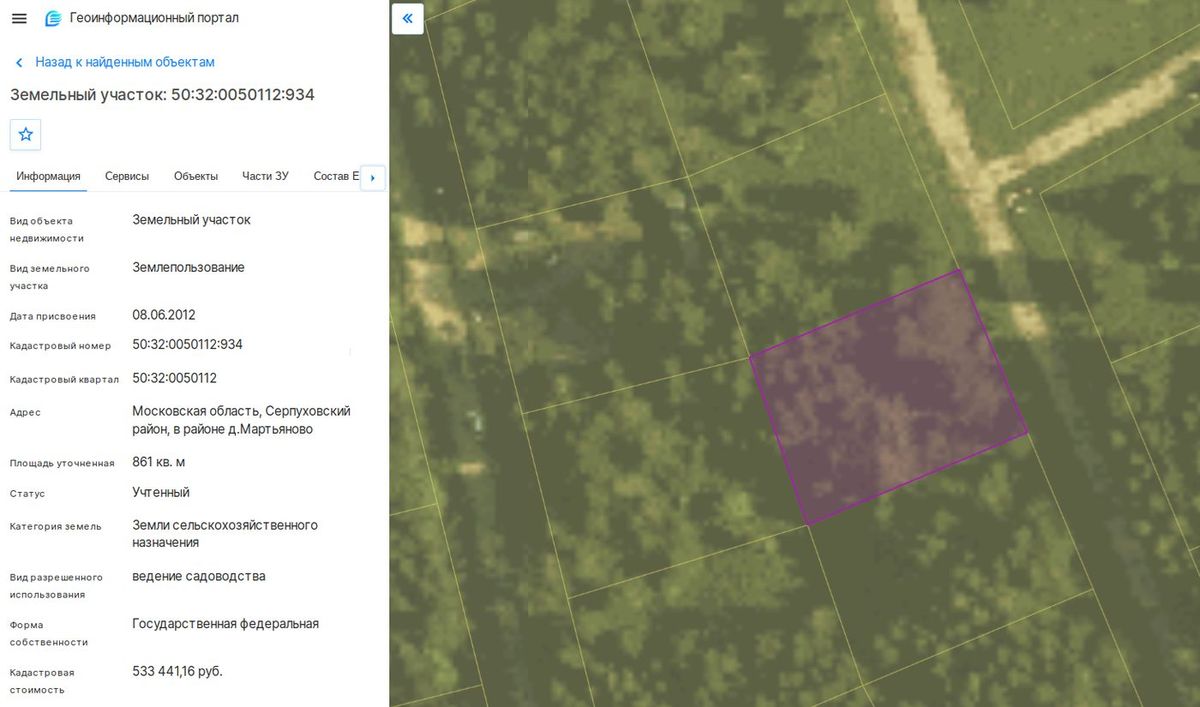Go back using the left arrow icon
This screenshot has height=707, width=1200.
[19, 63]
